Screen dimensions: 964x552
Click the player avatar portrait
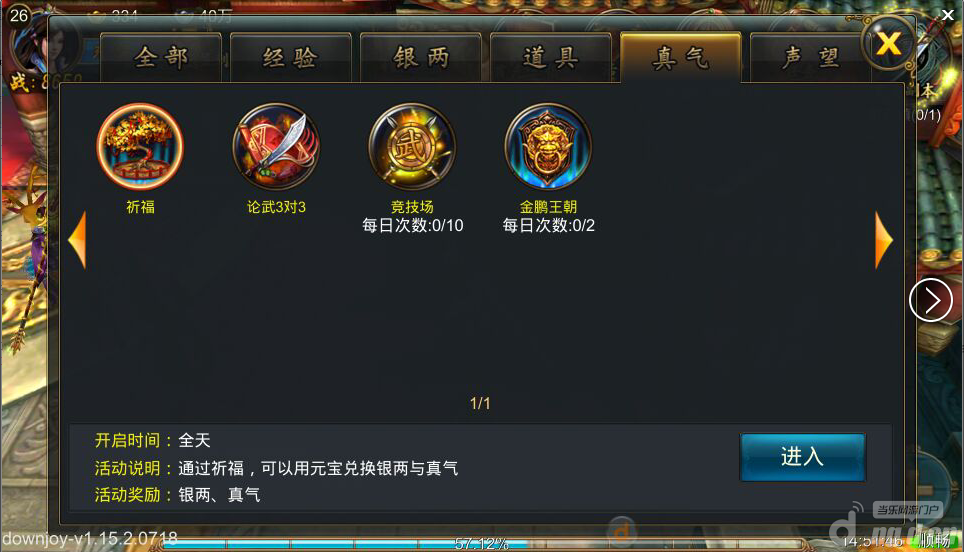[x=43, y=46]
